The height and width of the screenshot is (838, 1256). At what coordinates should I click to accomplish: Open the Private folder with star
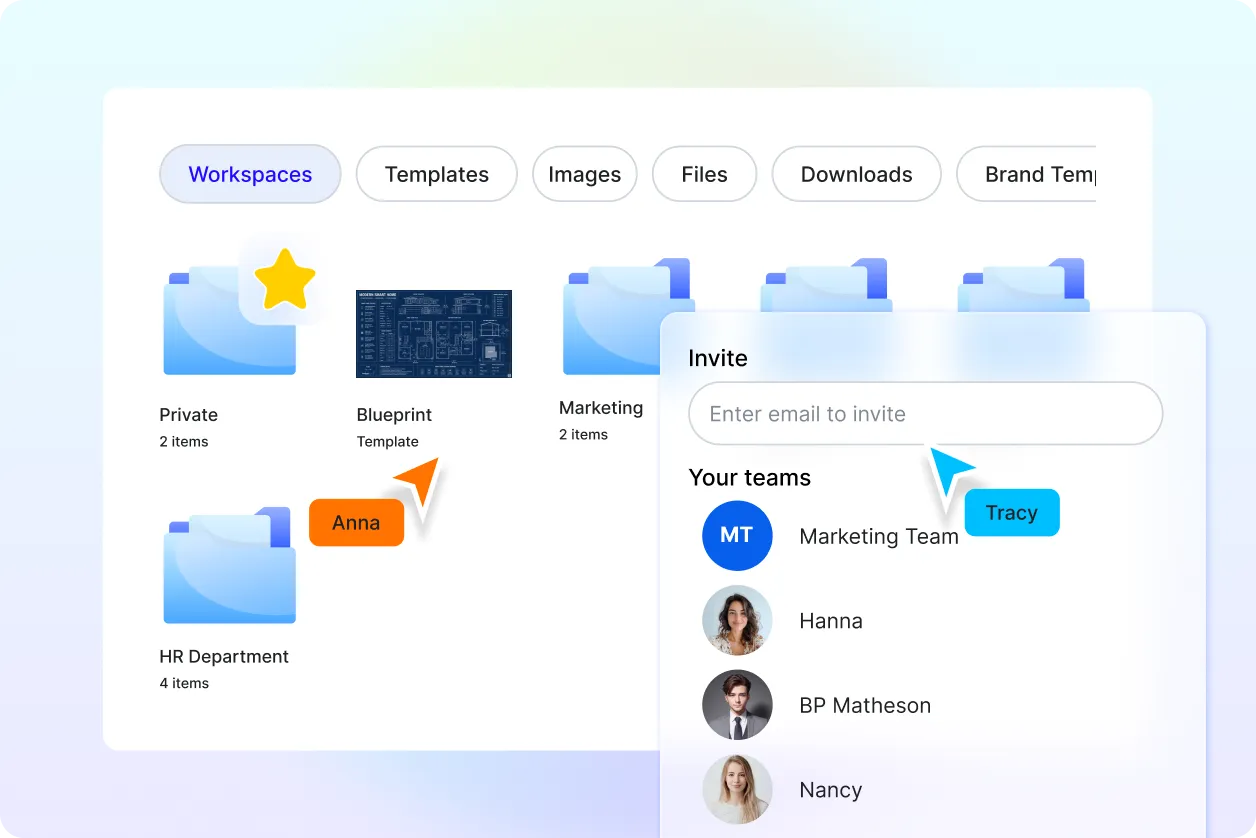coord(230,320)
